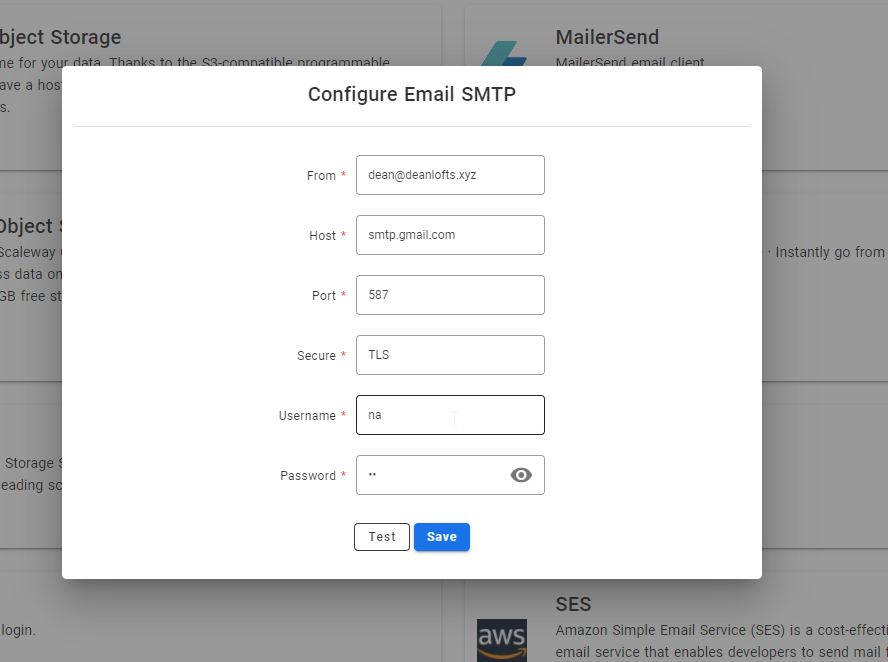The width and height of the screenshot is (888, 662).
Task: Click the Configure Email SMTP dialog title
Action: point(411,94)
